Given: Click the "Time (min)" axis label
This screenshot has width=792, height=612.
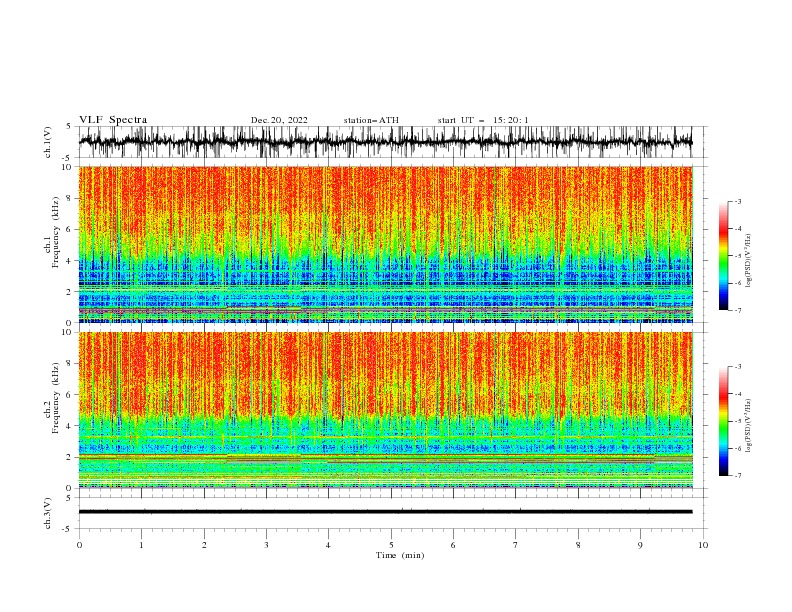Looking at the screenshot, I should 400,555.
